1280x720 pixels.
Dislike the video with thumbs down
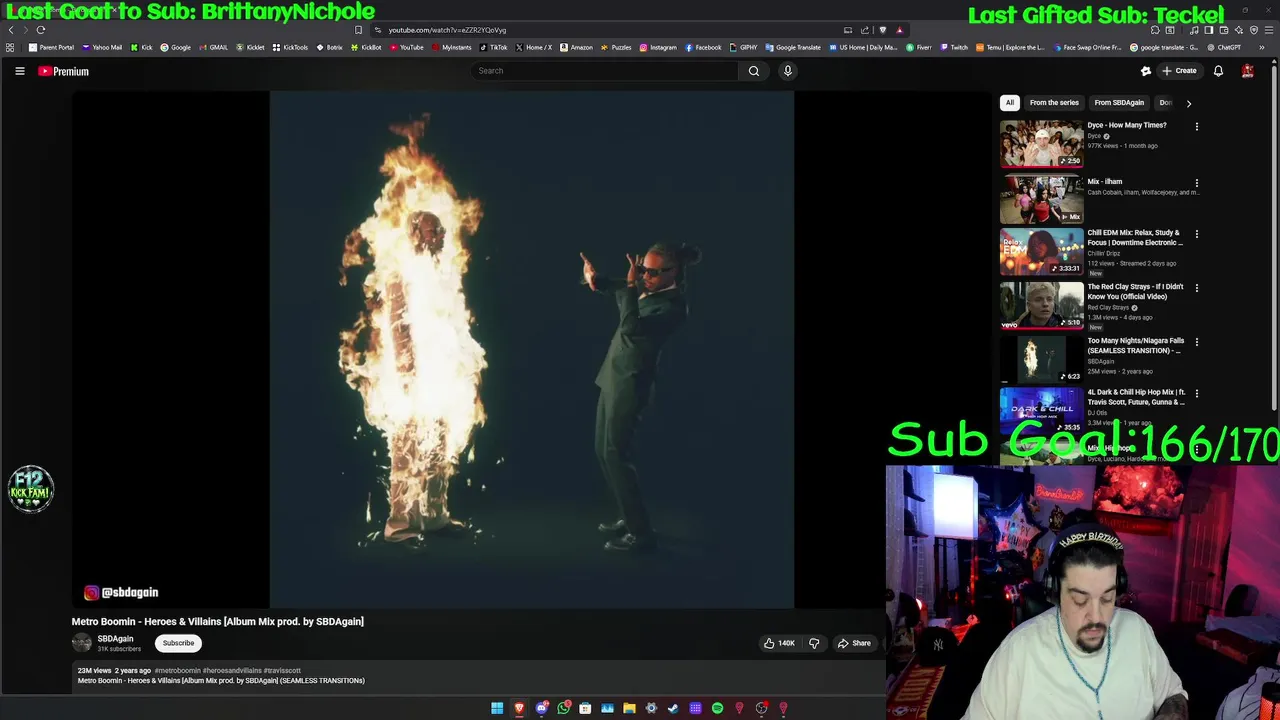(814, 643)
